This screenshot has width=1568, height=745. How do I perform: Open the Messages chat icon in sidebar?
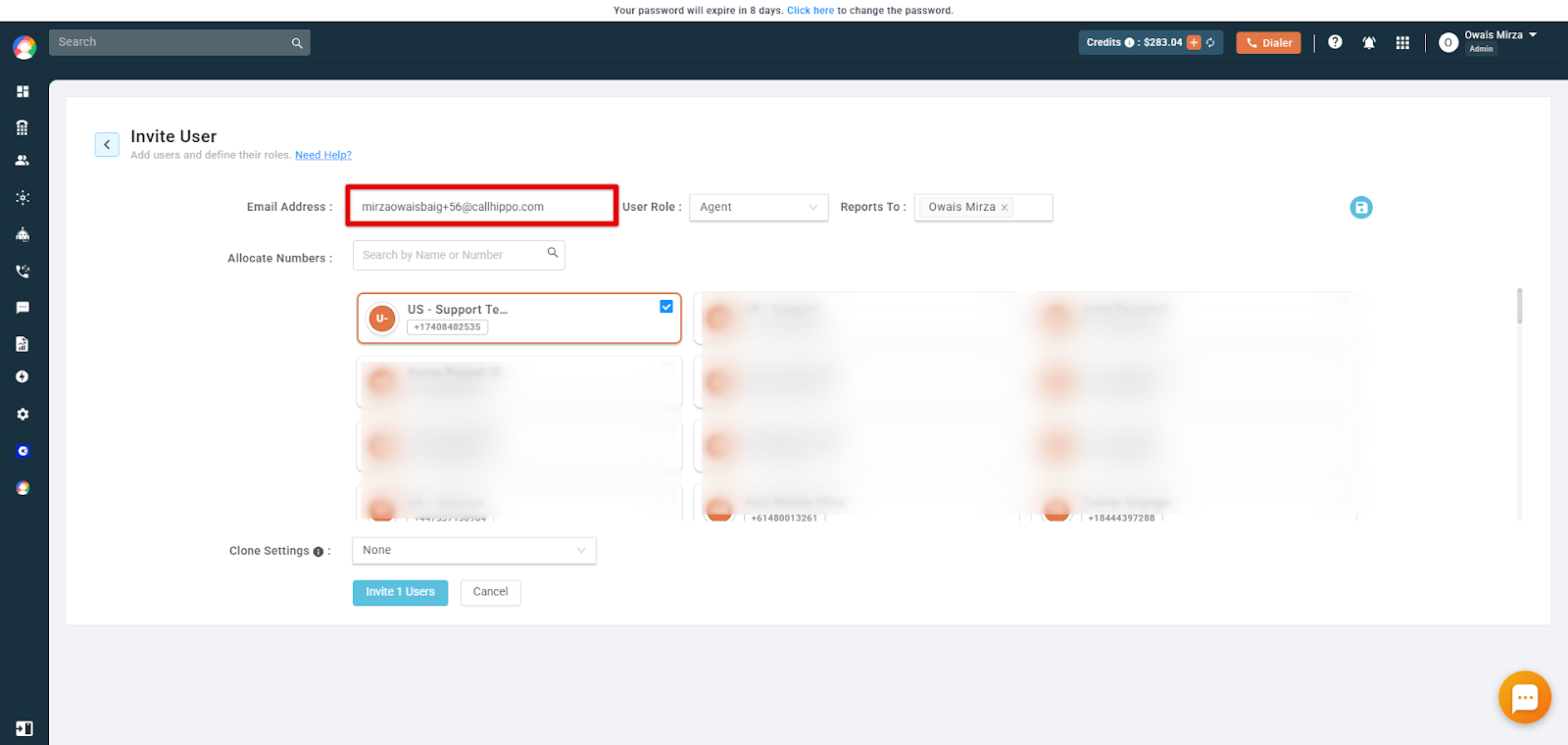click(x=23, y=308)
